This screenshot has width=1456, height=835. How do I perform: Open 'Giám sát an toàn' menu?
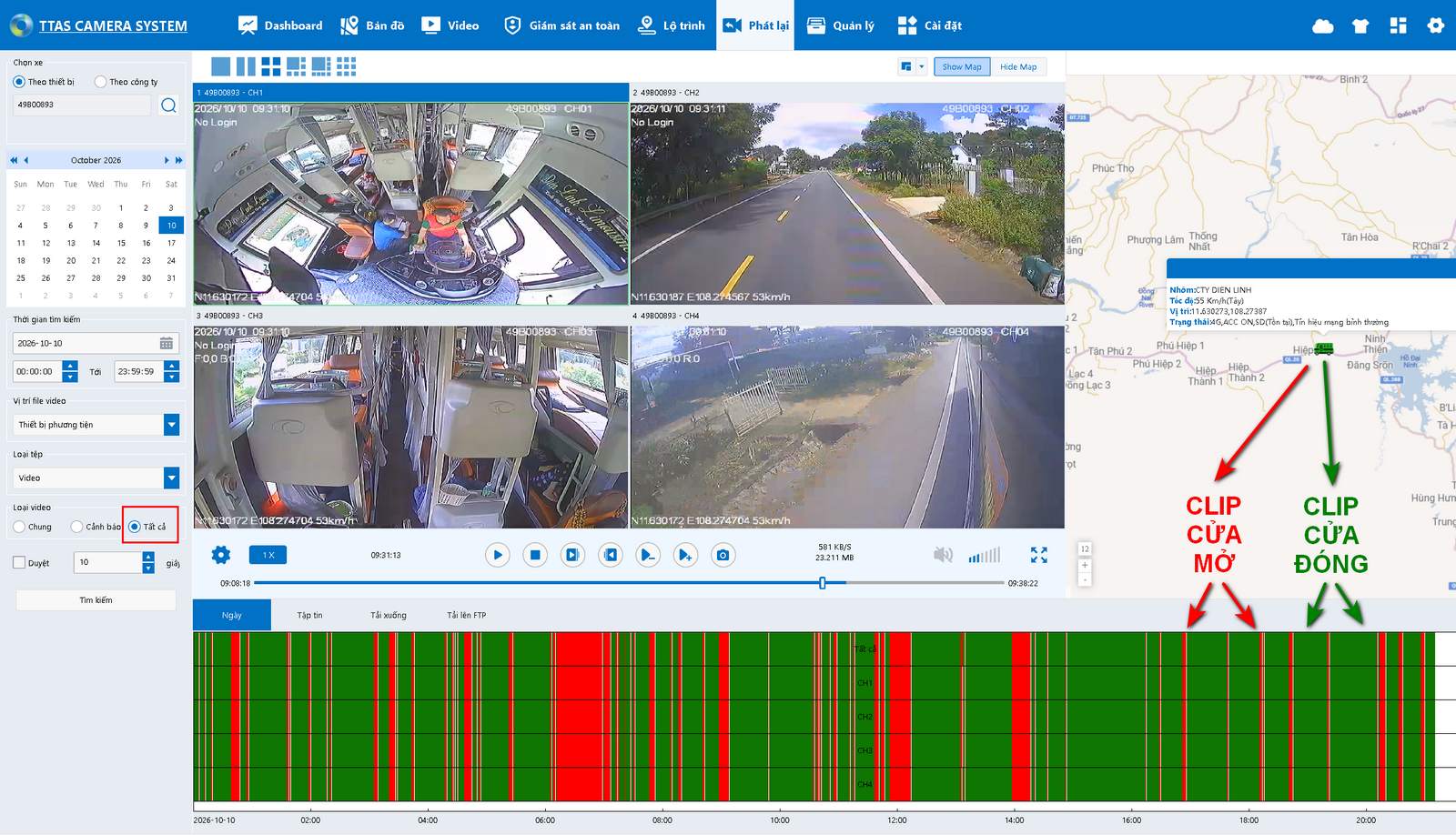tap(561, 25)
